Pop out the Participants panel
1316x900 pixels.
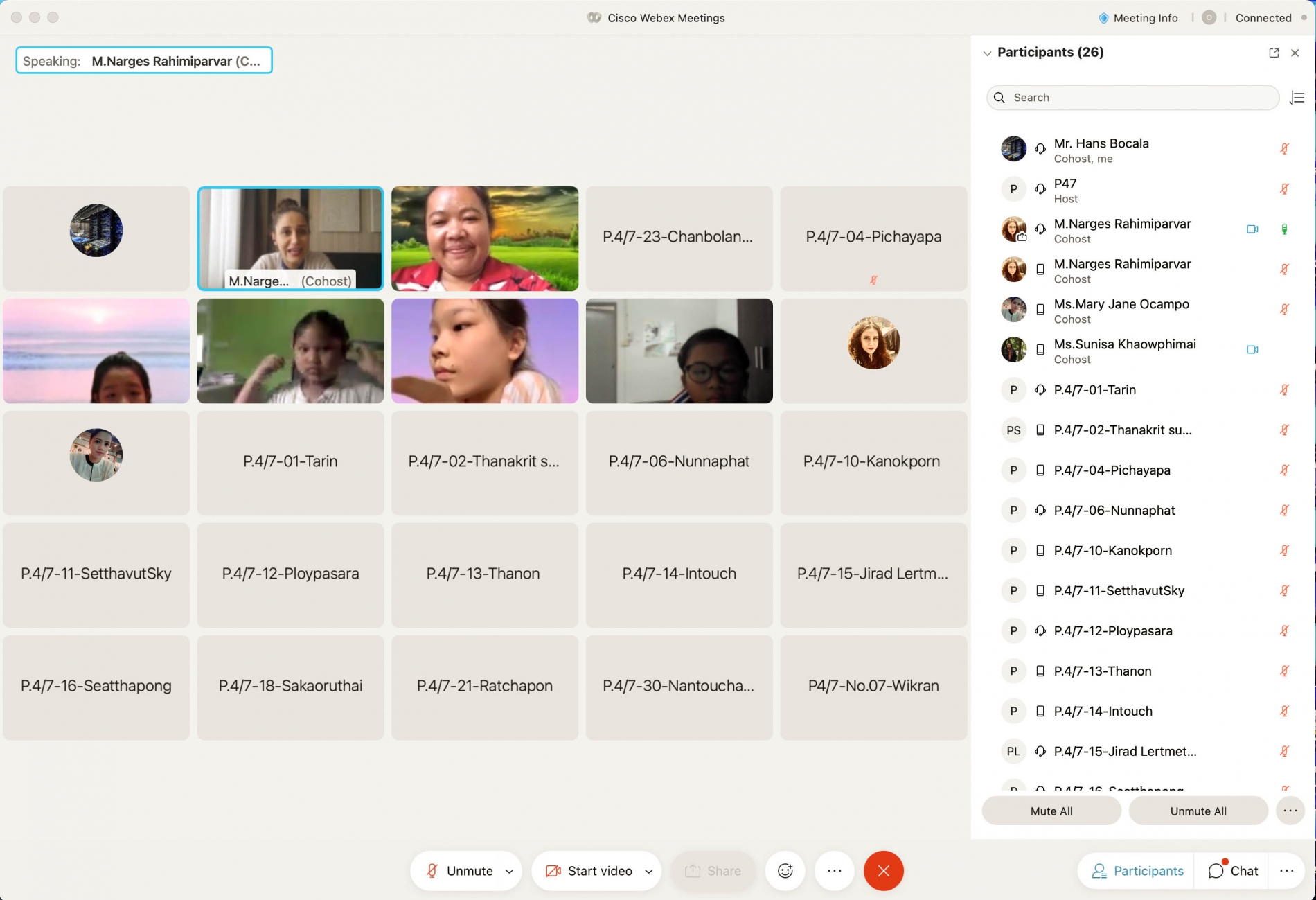click(x=1274, y=53)
